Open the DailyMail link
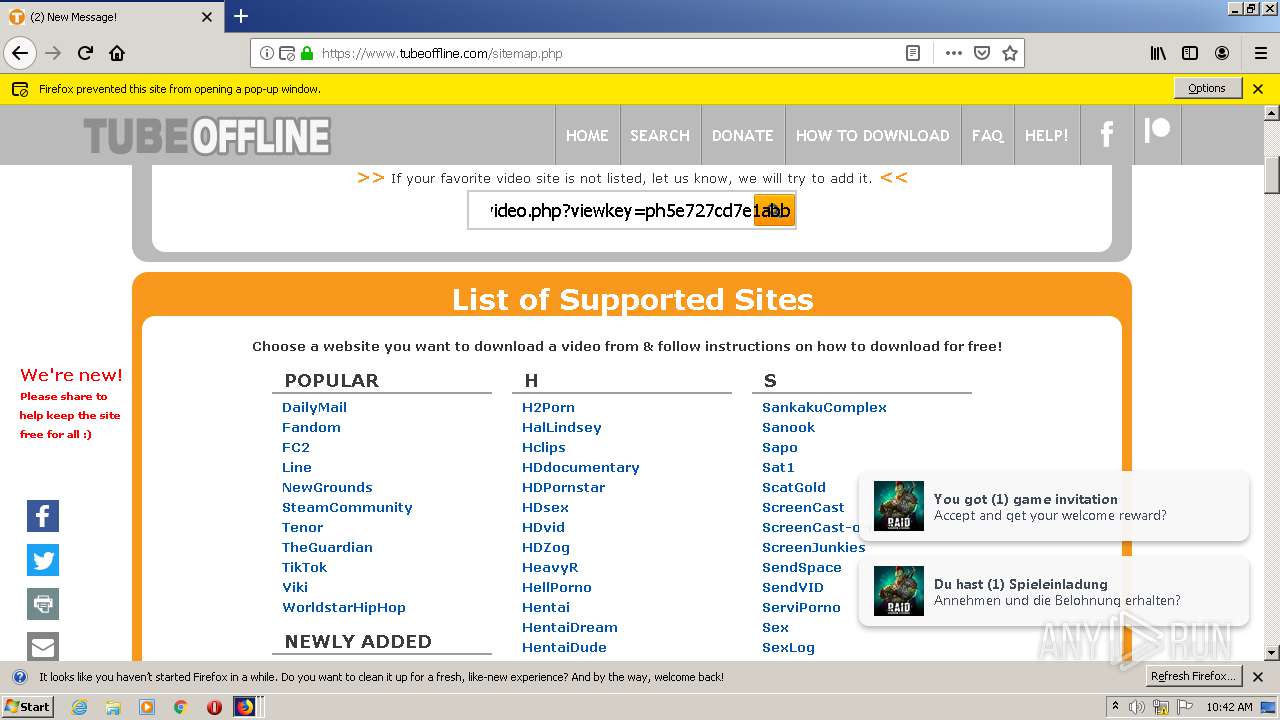Screen dimensions: 1280x720 tap(314, 407)
